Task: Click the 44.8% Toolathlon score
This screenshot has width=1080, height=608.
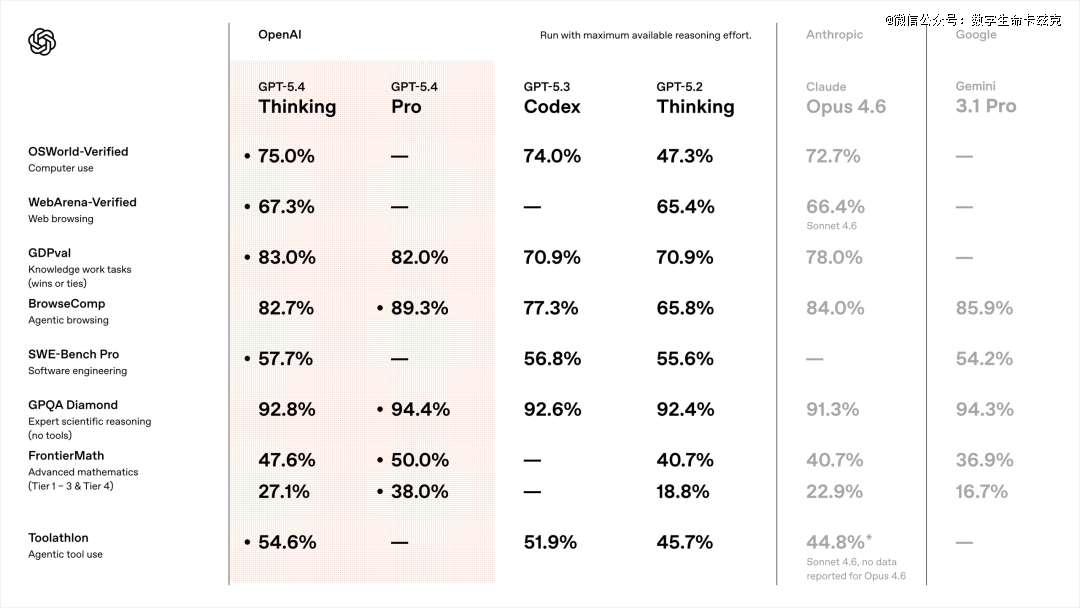Action: pyautogui.click(x=835, y=542)
